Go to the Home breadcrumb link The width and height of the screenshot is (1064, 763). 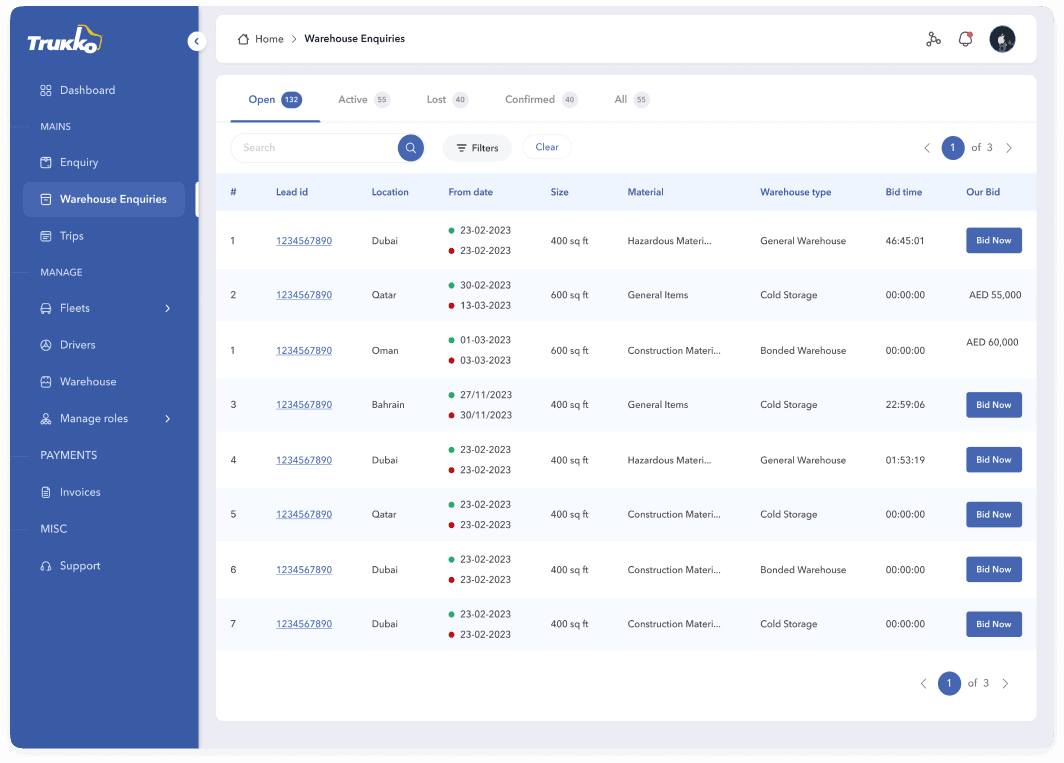point(269,39)
